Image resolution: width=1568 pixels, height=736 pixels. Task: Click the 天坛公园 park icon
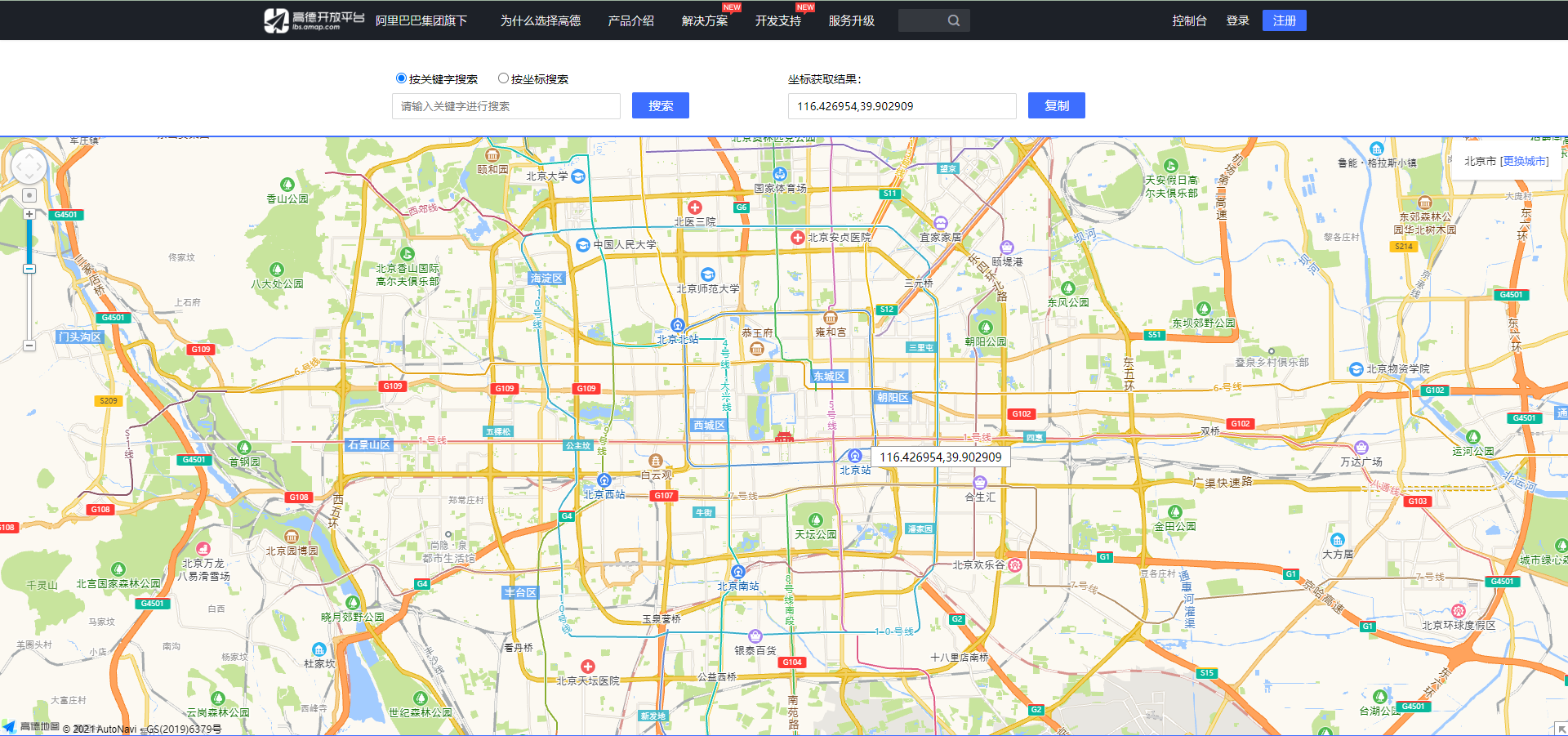coord(815,520)
